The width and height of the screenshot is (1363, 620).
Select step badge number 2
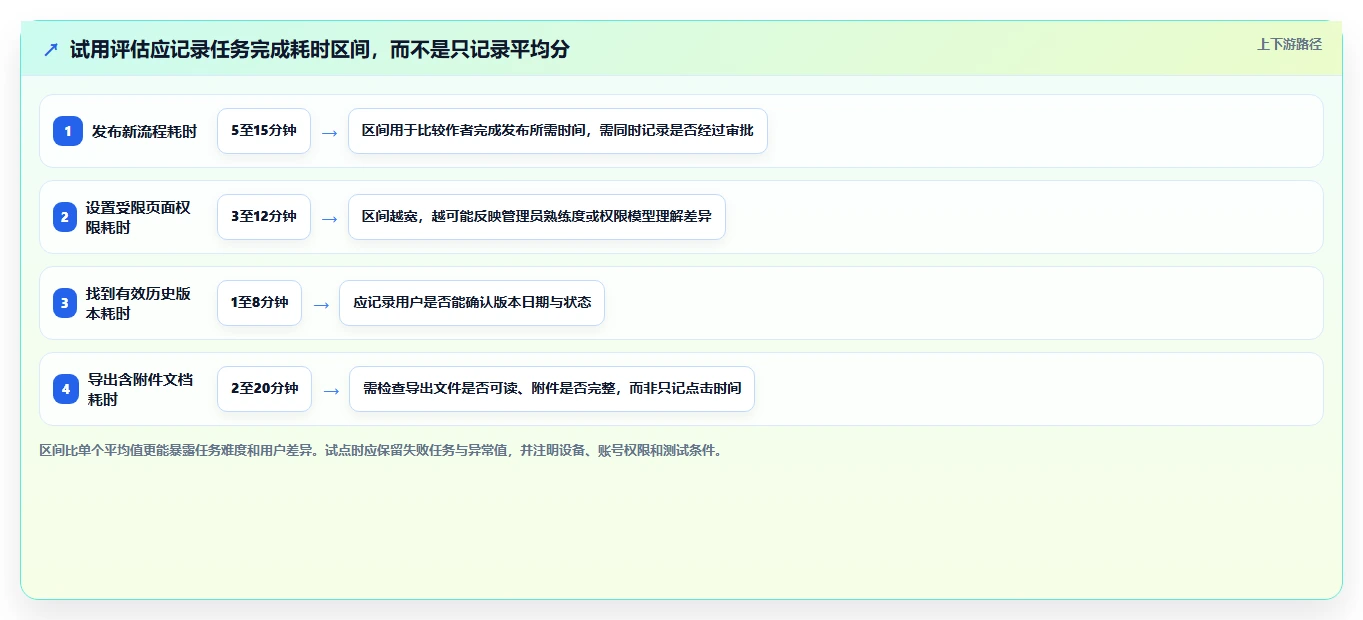pyautogui.click(x=64, y=217)
